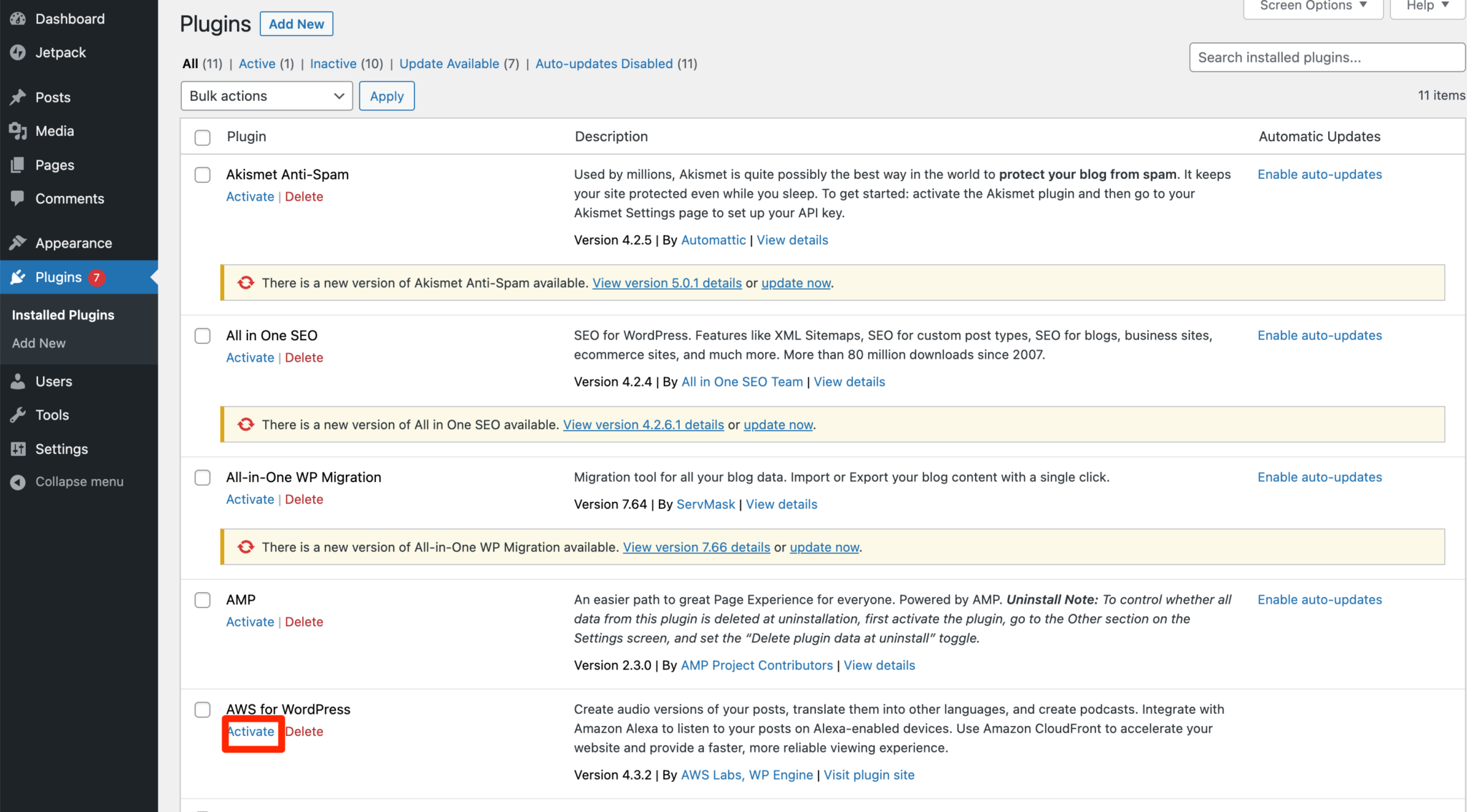Screen dimensions: 1467x812
Task: Click the Dashboard gauge icon
Action: coord(17,18)
